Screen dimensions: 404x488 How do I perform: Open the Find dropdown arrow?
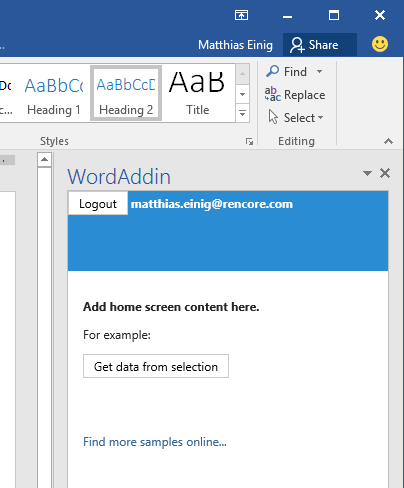(319, 71)
